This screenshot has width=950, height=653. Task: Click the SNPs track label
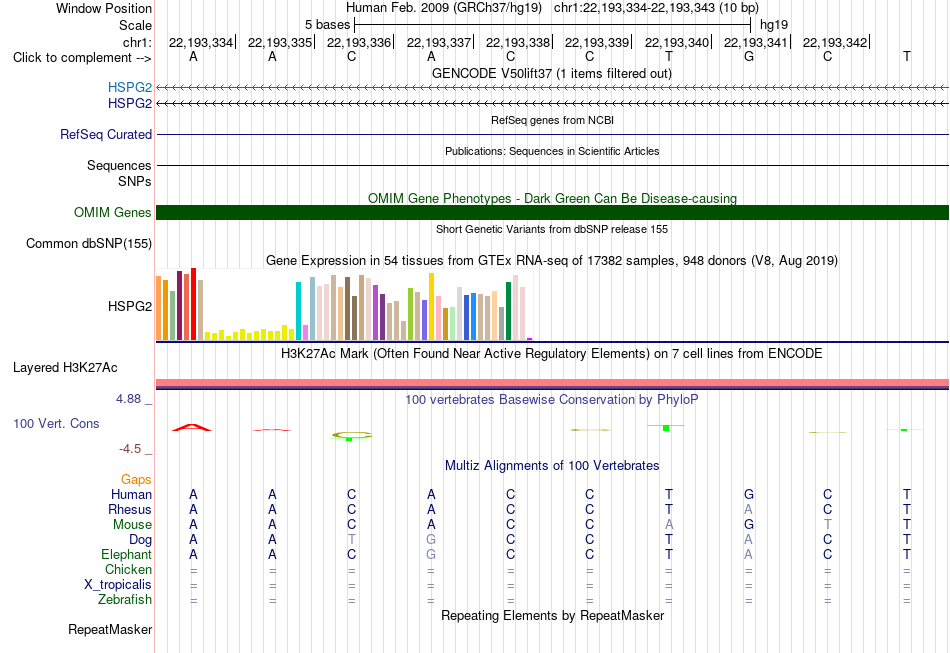[x=135, y=181]
